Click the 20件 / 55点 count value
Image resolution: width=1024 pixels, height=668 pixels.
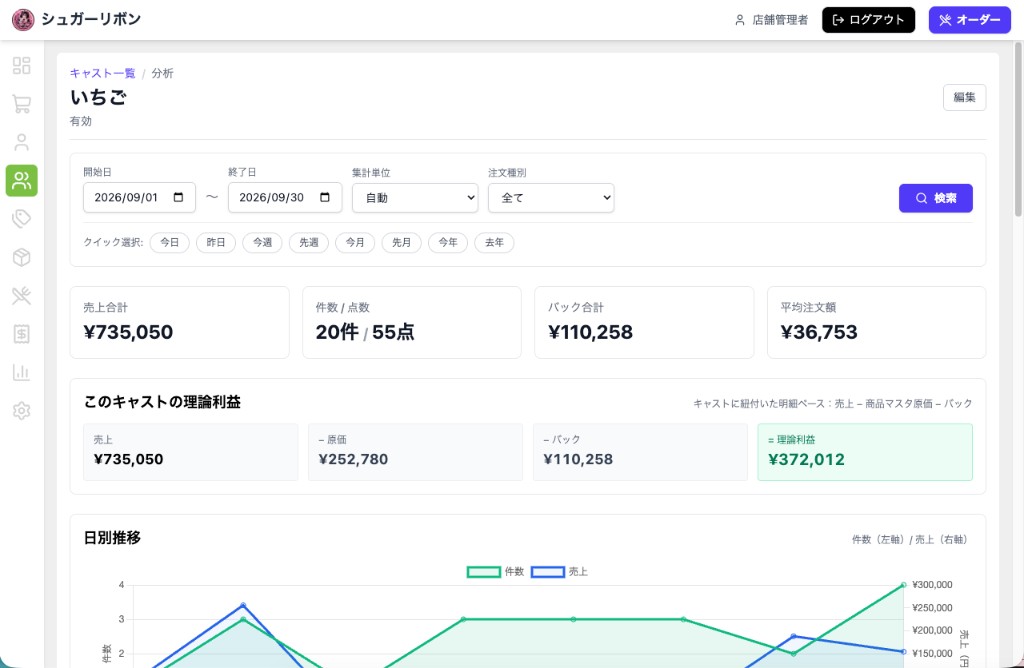pyautogui.click(x=364, y=332)
